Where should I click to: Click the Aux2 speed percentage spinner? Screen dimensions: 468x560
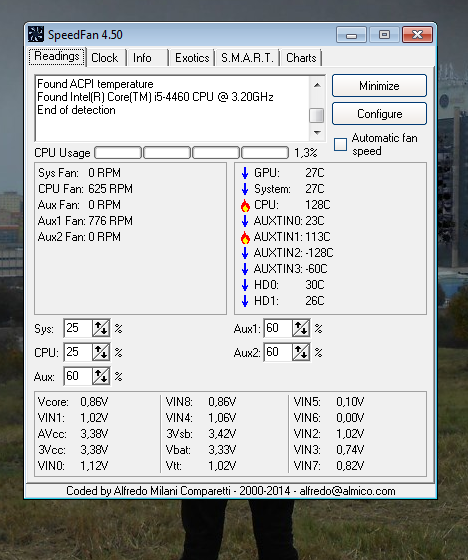coord(301,352)
